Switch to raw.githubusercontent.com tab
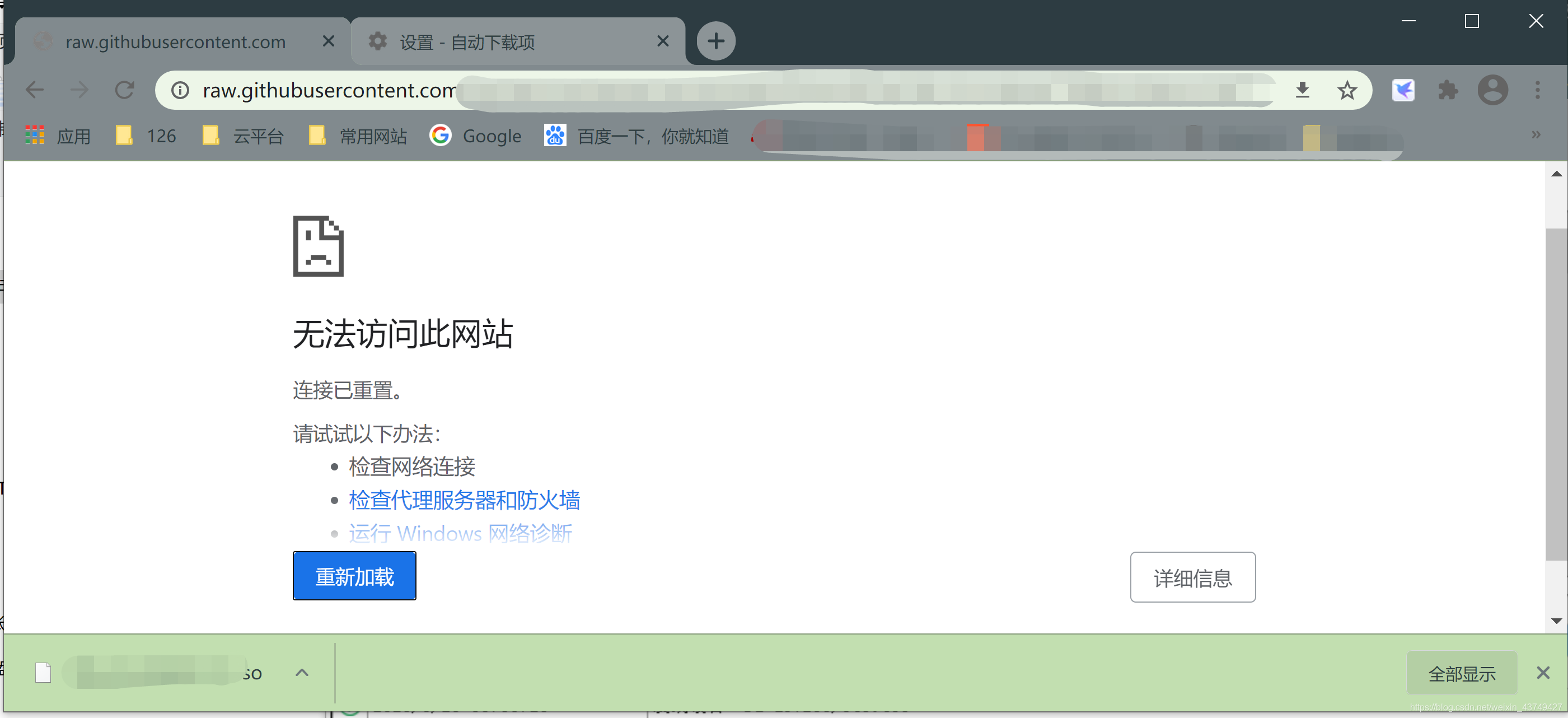 tap(182, 41)
